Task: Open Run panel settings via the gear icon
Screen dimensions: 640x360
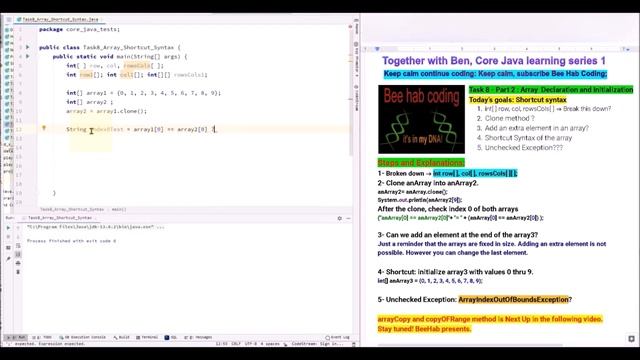Action: click(x=340, y=218)
